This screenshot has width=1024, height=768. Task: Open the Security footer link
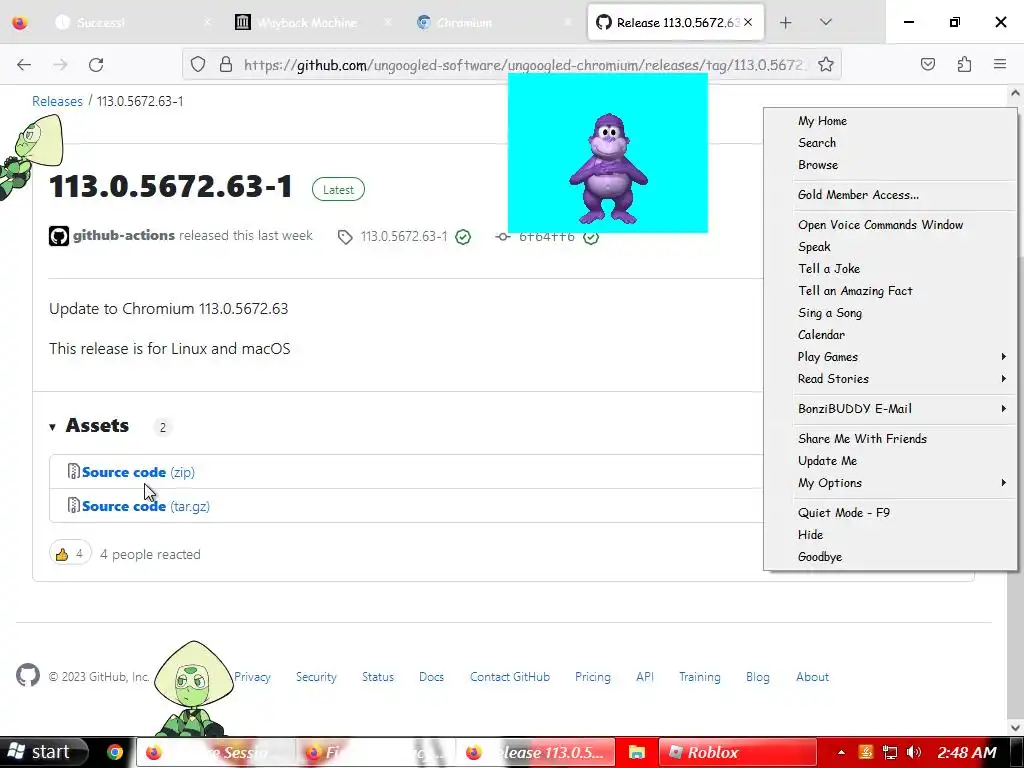pos(316,677)
